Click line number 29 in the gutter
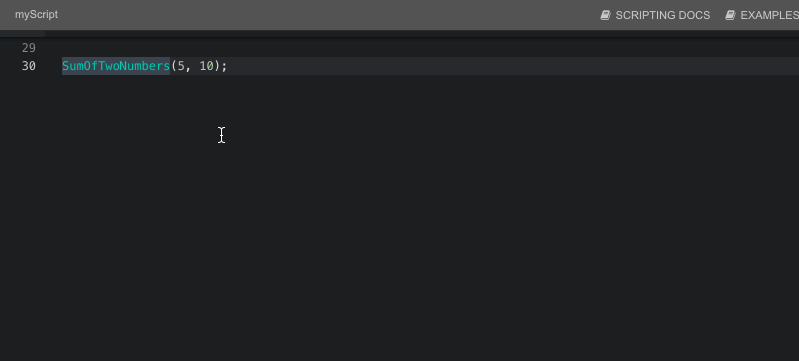 (x=29, y=48)
